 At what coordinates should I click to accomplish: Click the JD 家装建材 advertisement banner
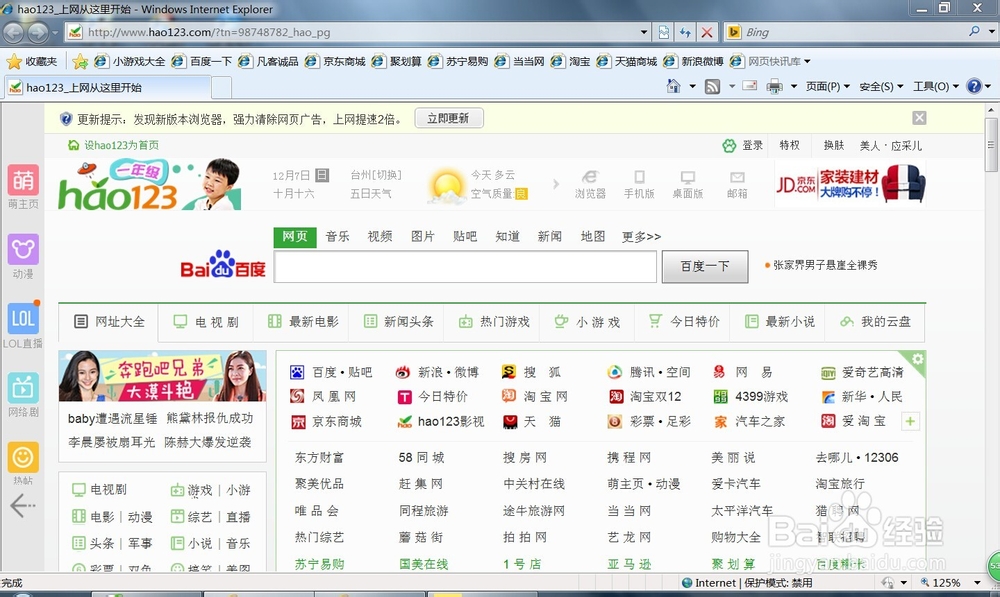click(850, 184)
